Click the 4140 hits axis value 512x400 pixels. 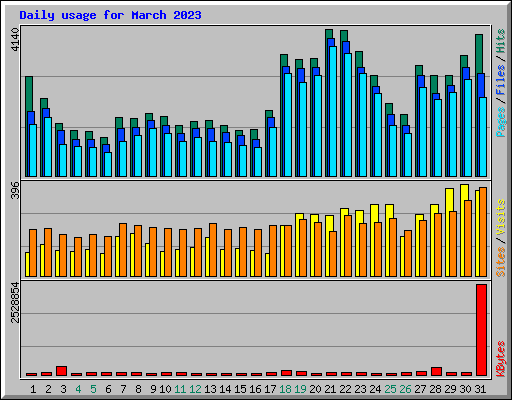(15, 39)
